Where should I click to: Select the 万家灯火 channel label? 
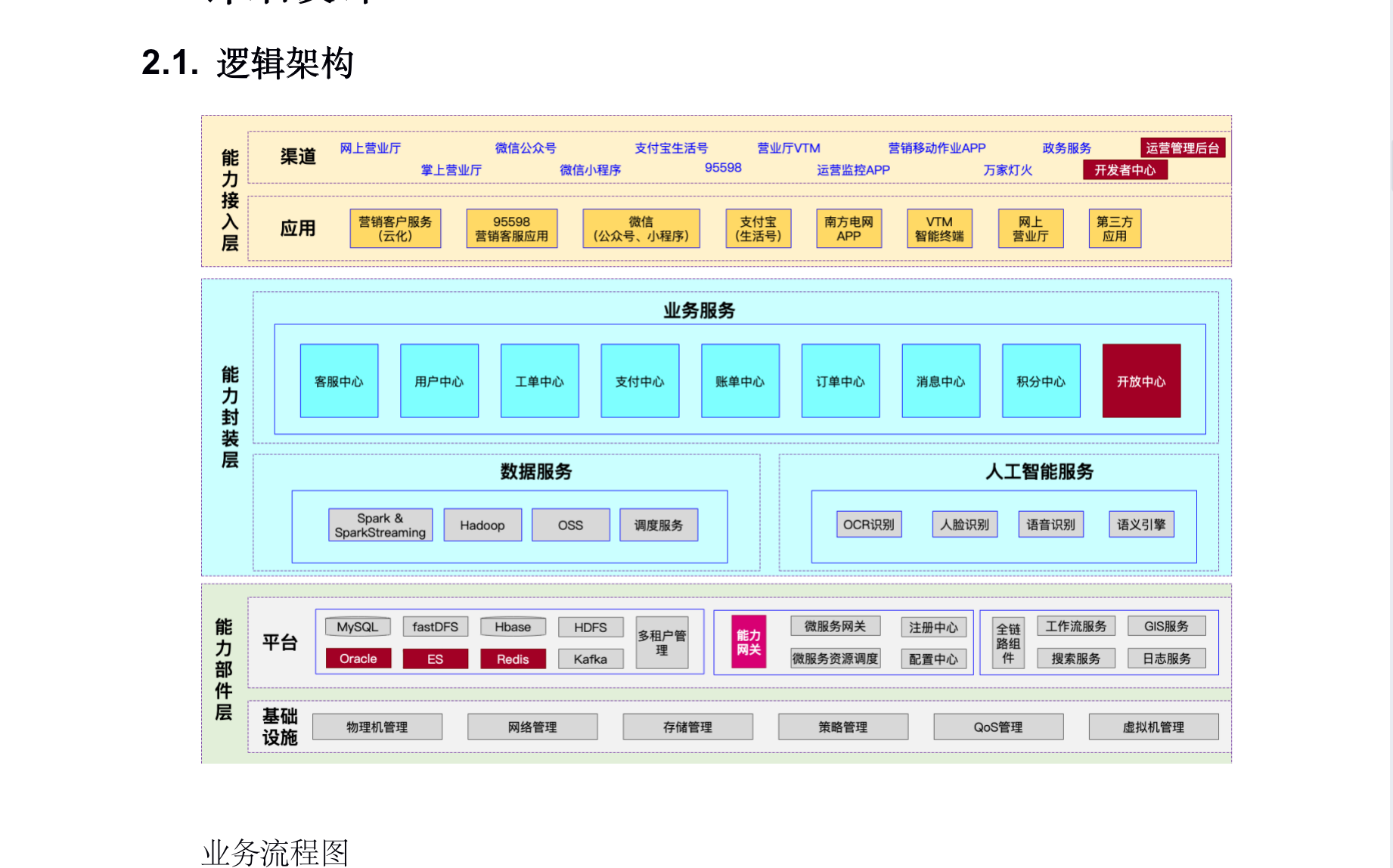[x=1008, y=170]
